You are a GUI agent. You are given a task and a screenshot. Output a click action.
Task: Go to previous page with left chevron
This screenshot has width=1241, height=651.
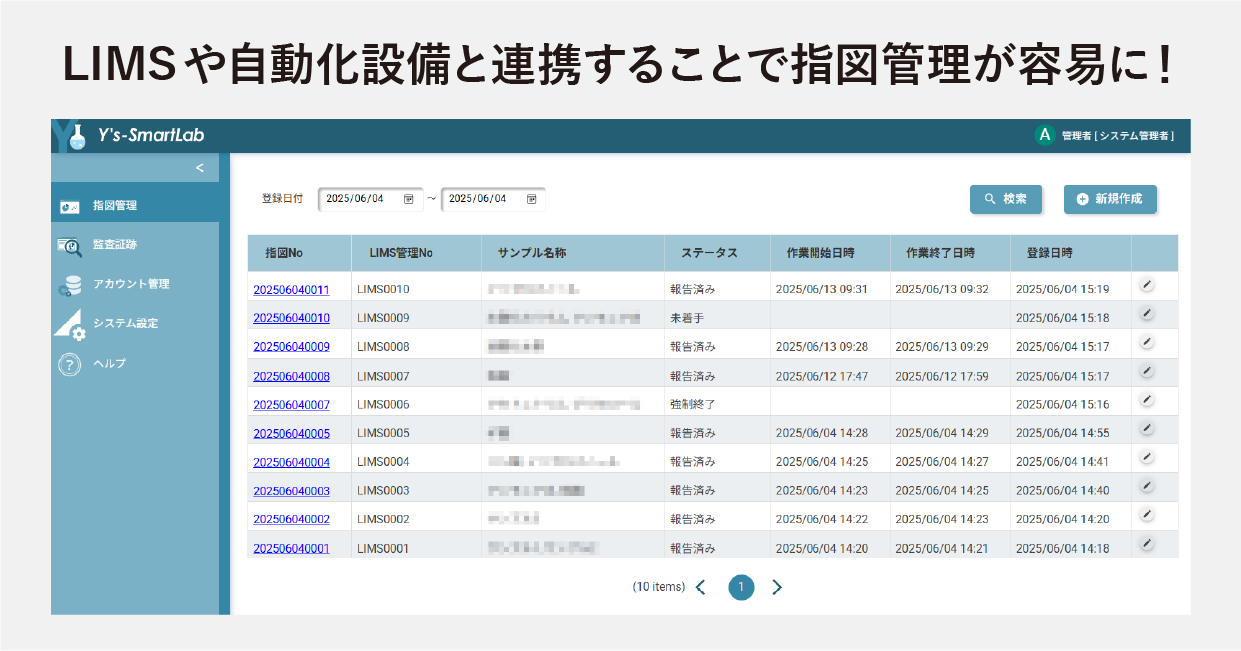click(701, 587)
